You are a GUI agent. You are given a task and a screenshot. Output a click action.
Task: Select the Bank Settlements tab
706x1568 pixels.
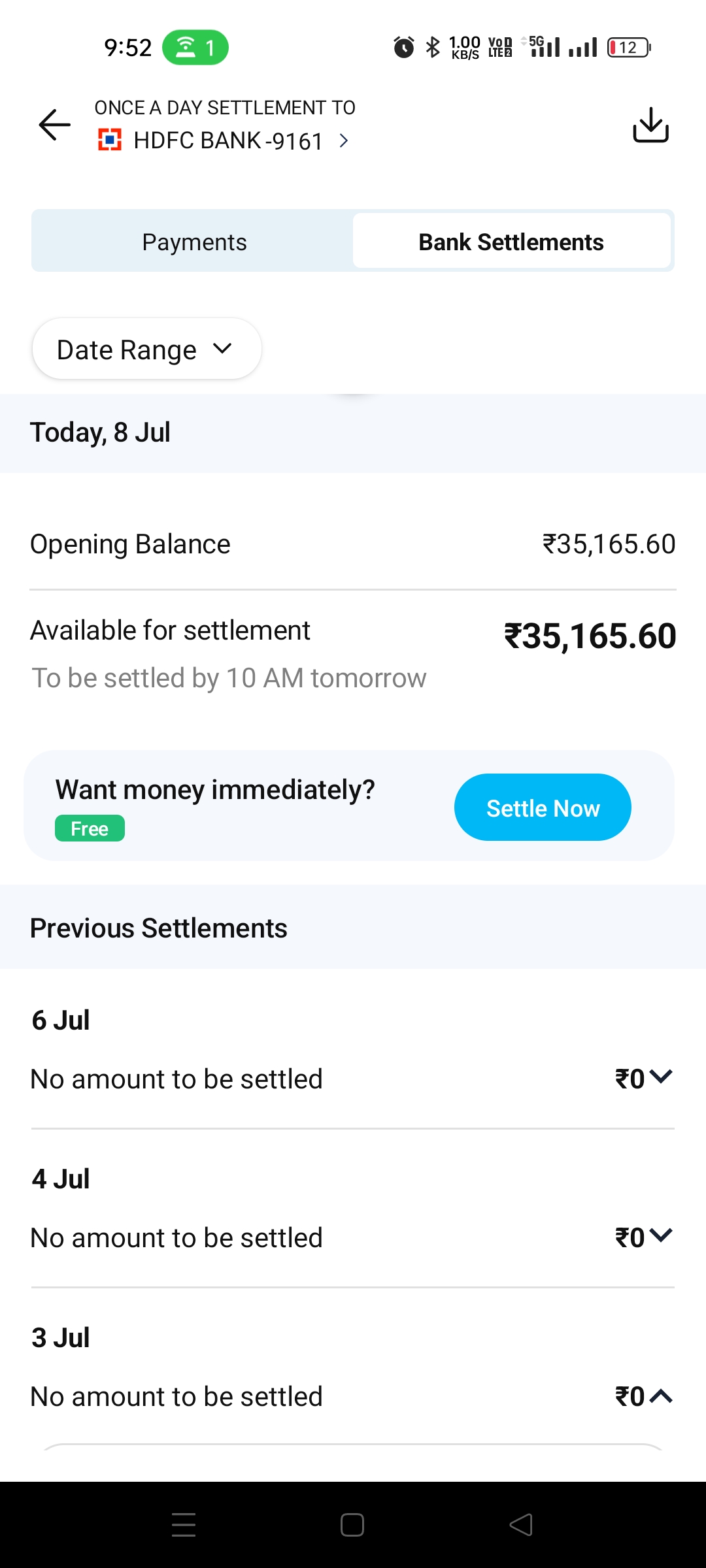click(511, 242)
